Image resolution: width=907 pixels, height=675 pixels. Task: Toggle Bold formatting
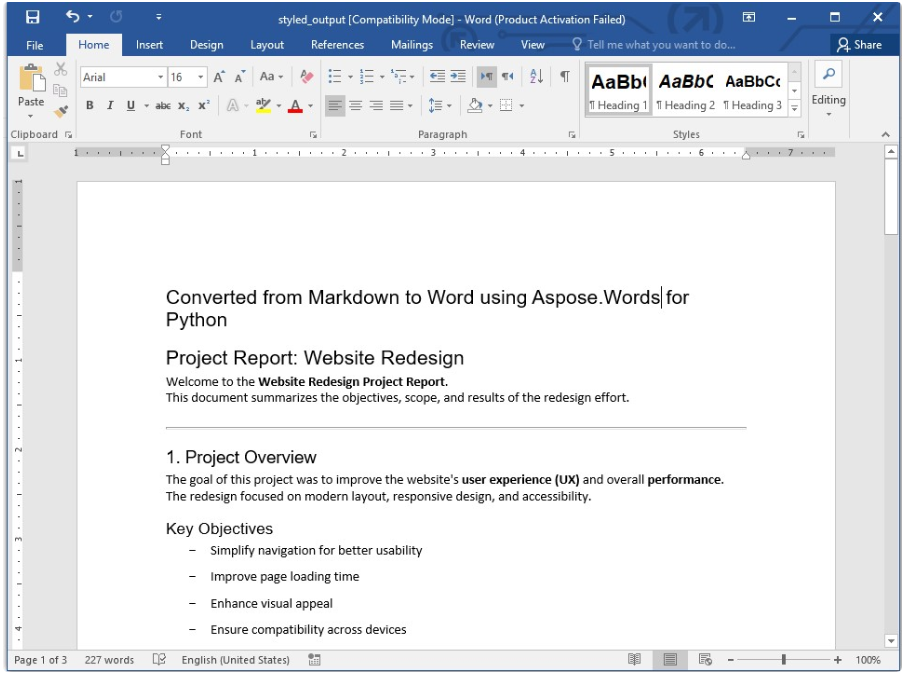pos(90,106)
